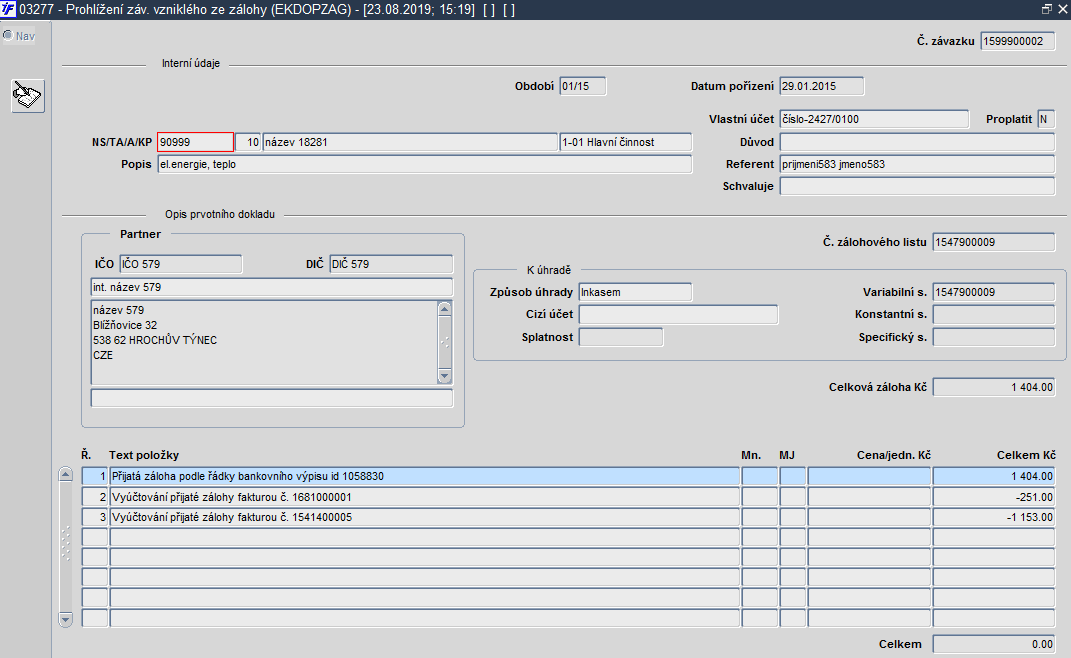Click Celkem Kč cell -1 153.00
Viewport: 1071px width, 658px height.
994,517
